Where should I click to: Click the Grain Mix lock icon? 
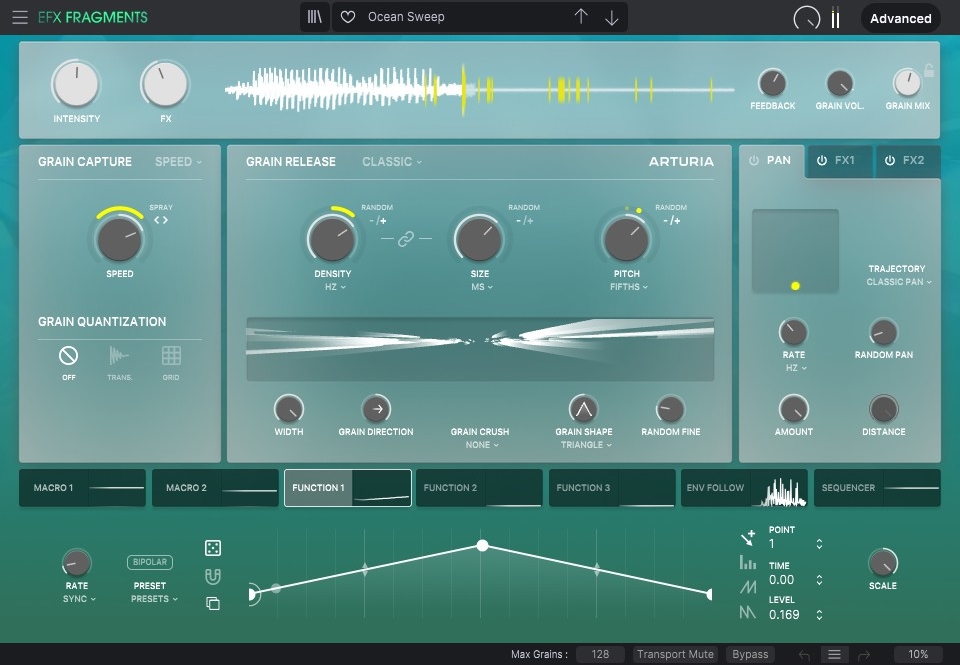(929, 70)
